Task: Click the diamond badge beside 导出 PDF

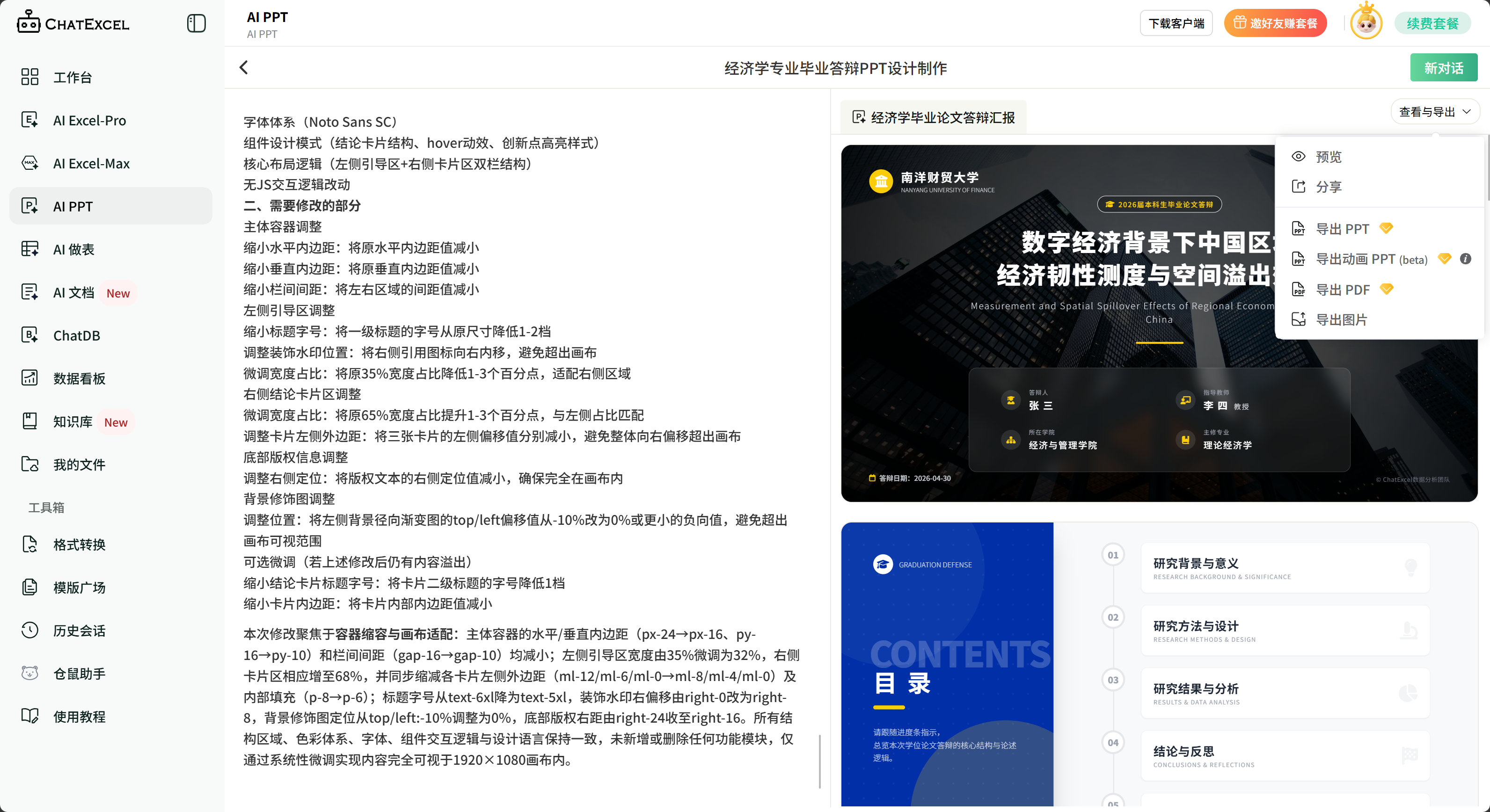Action: [1387, 289]
